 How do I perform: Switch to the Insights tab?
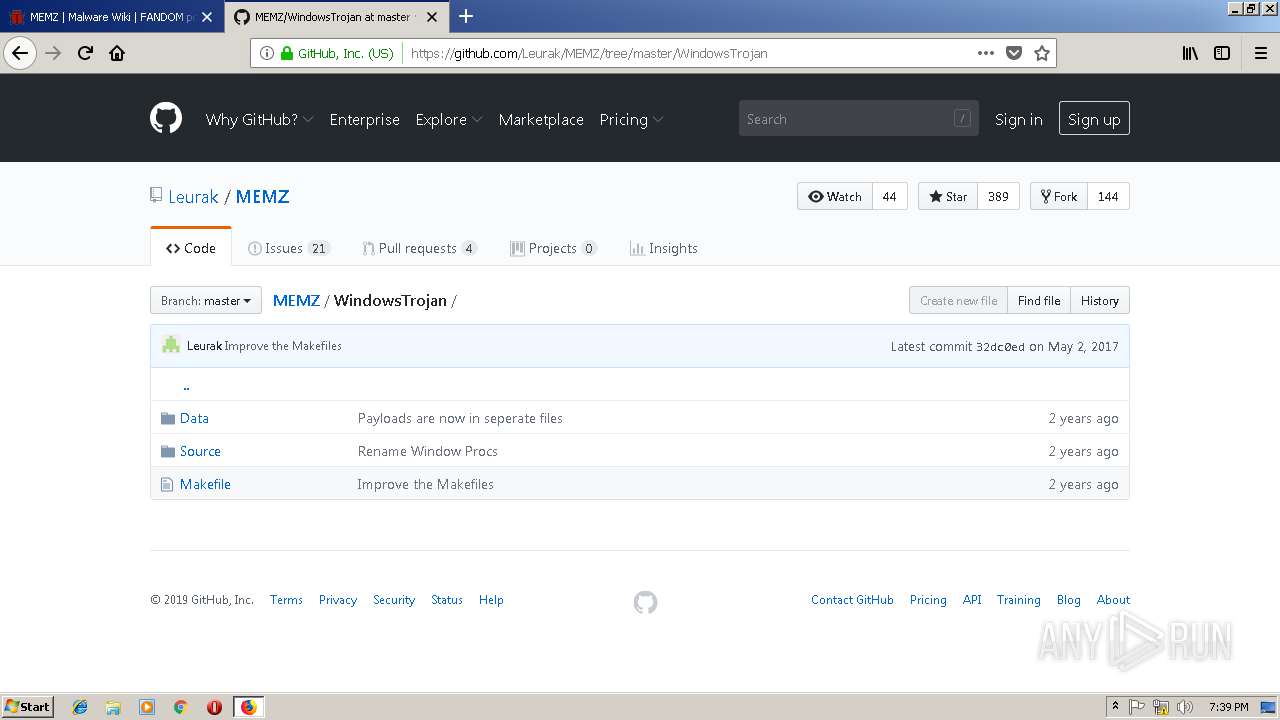pos(664,248)
